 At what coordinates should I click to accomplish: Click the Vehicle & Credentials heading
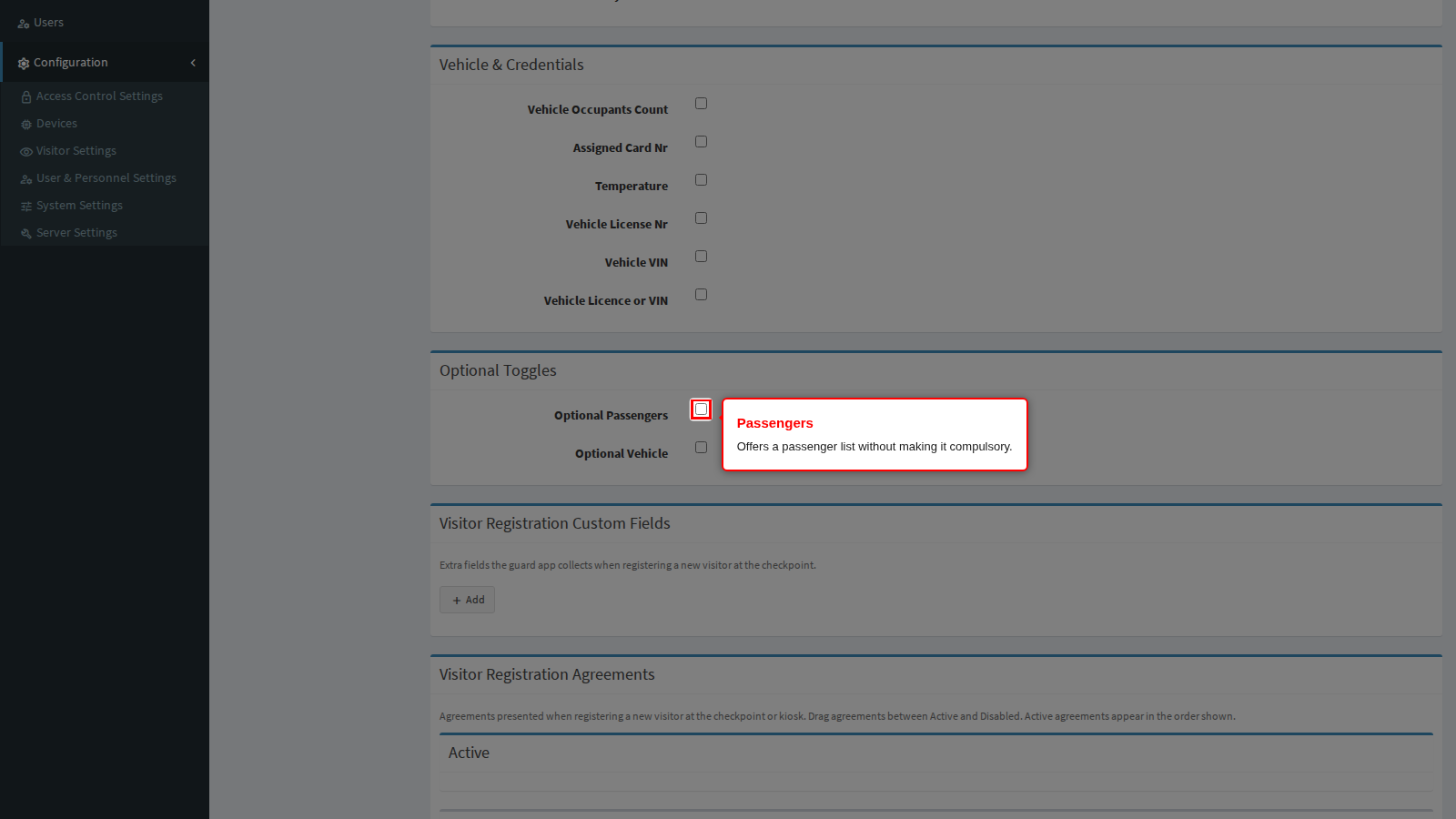(x=511, y=65)
